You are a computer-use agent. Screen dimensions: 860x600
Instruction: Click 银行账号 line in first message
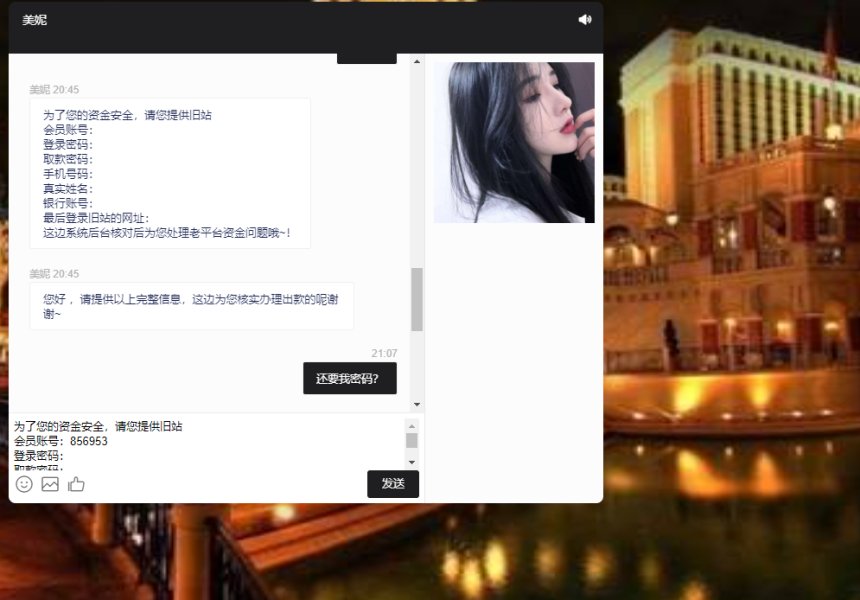68,203
